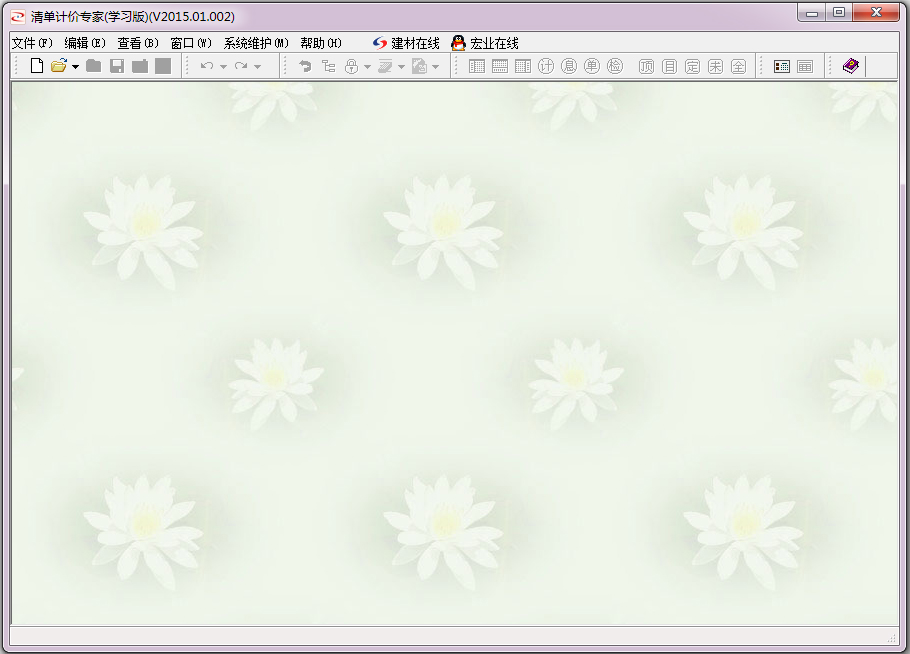910x654 pixels.
Task: Click the resize grip at window corner
Action: 892,637
